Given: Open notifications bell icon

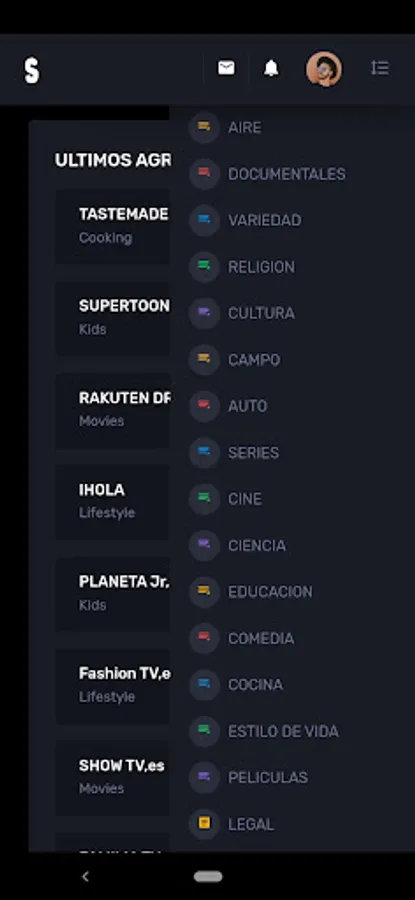Looking at the screenshot, I should [x=271, y=68].
